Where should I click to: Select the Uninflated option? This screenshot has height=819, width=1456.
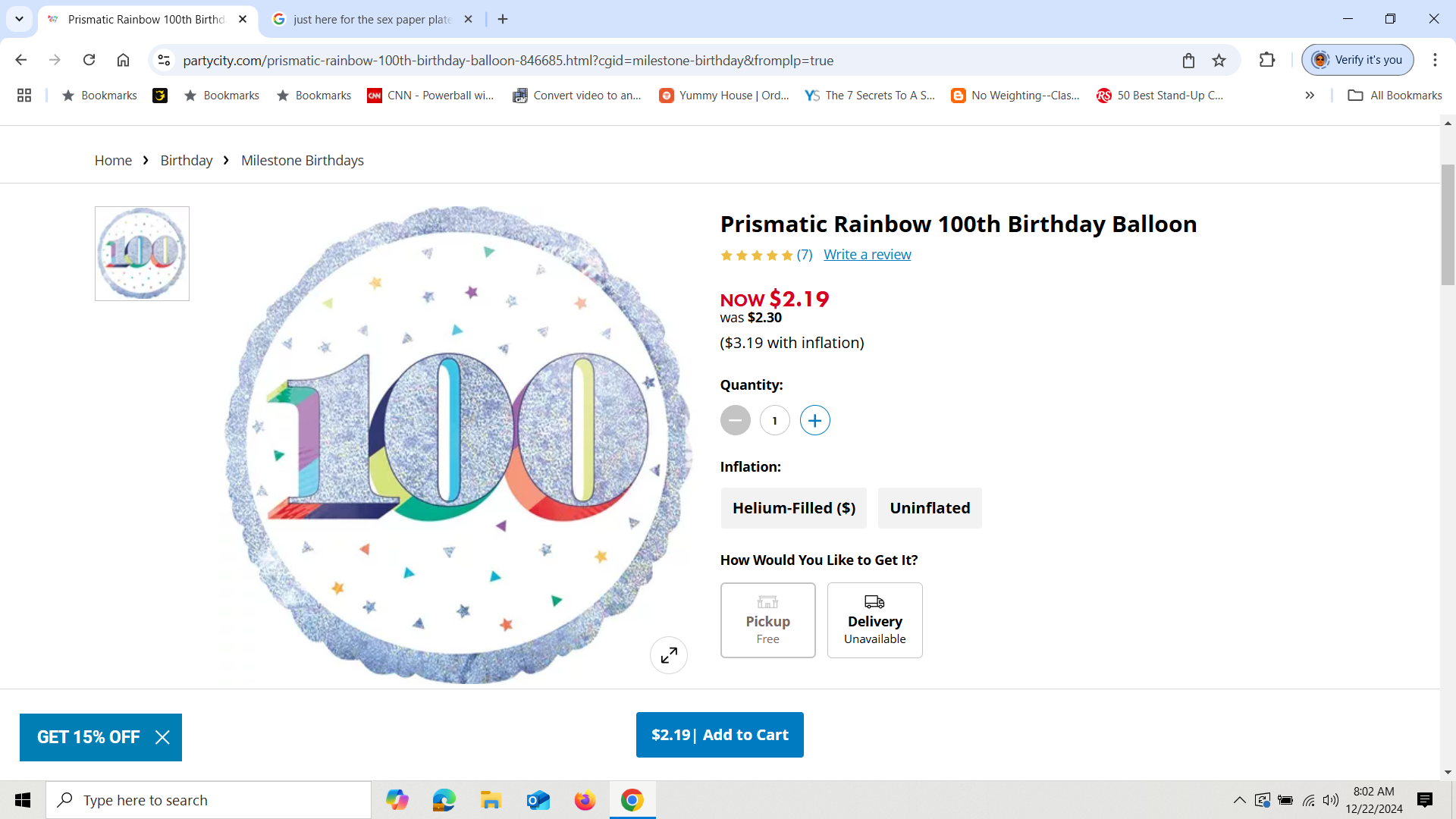coord(930,508)
